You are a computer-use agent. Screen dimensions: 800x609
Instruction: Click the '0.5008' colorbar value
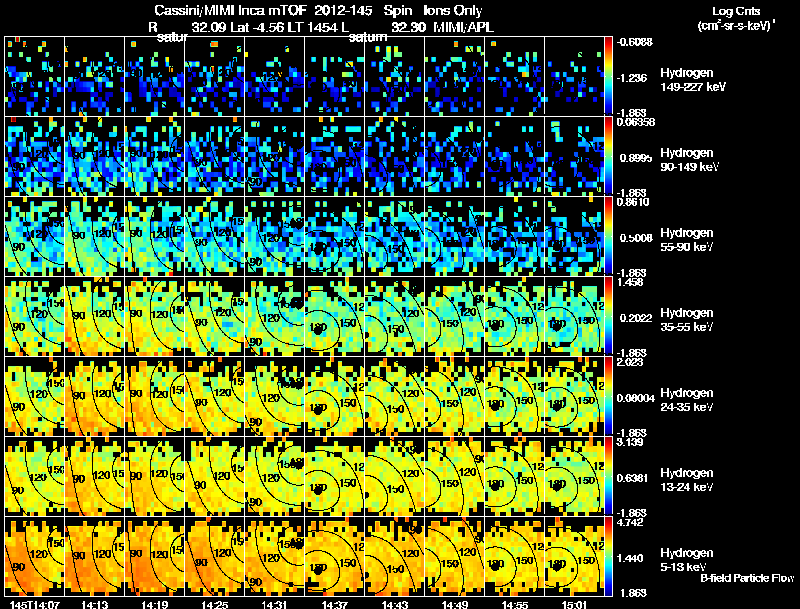coord(636,238)
